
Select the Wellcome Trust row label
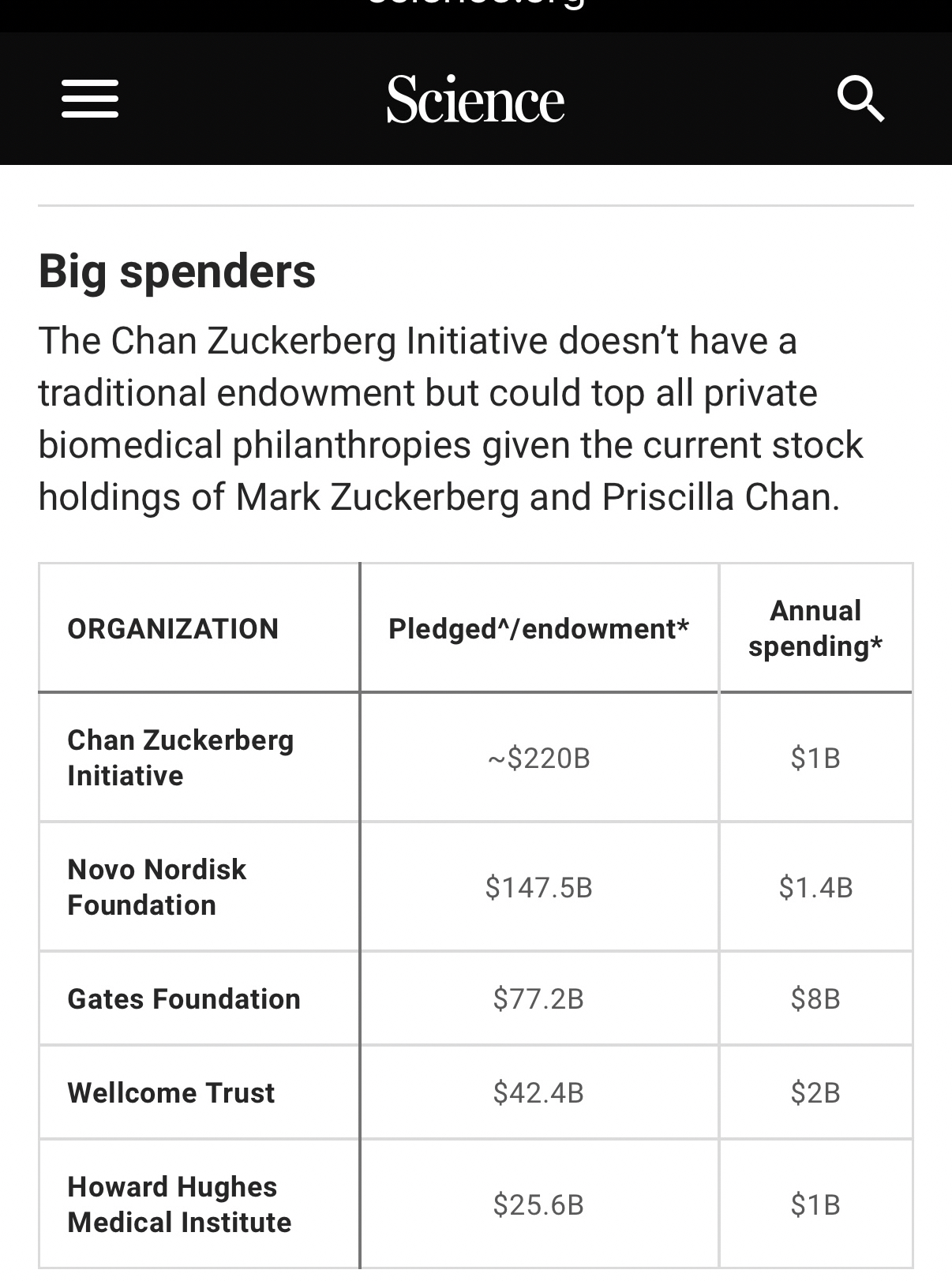coord(171,1093)
